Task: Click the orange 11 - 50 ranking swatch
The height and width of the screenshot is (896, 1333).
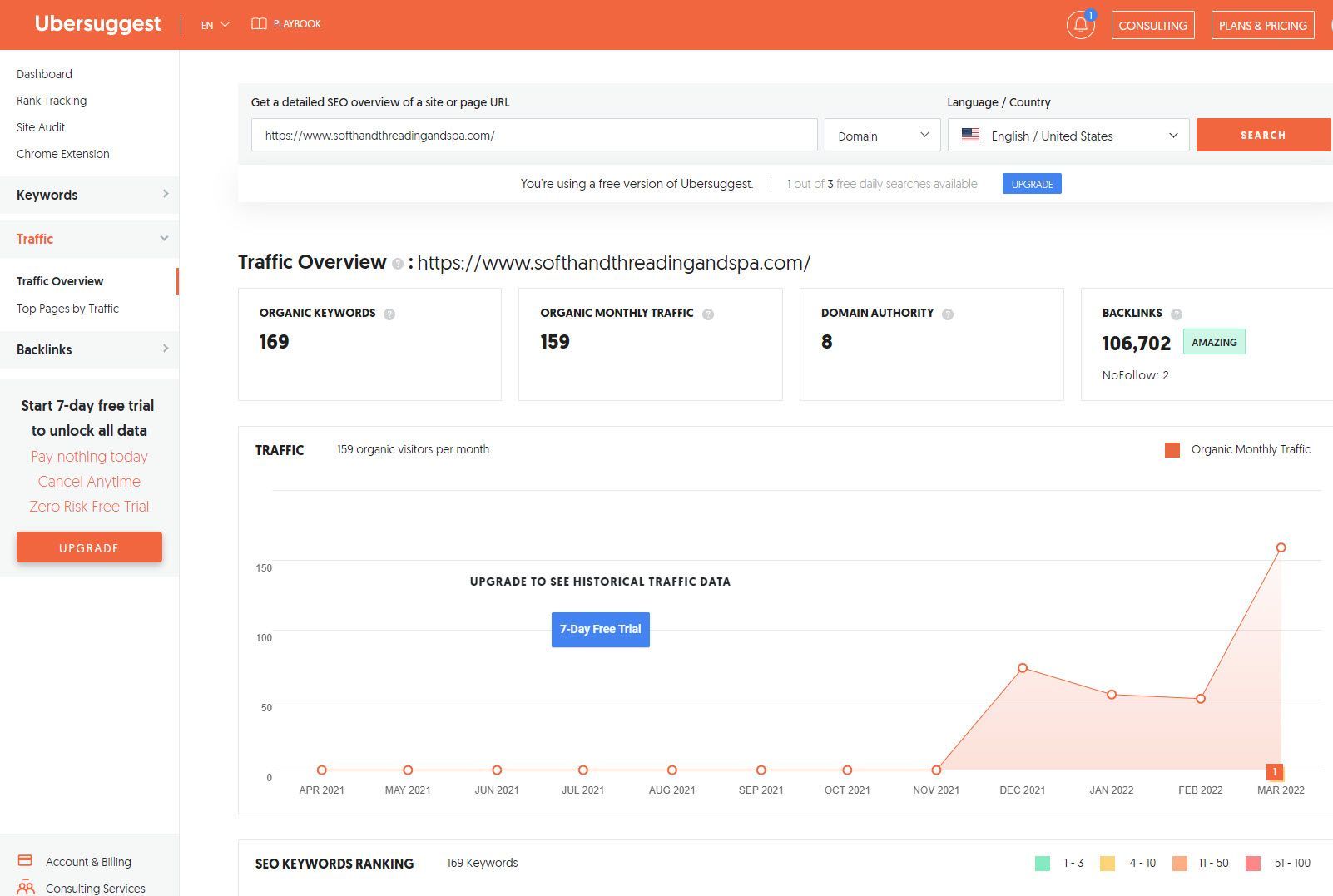Action: point(1179,864)
